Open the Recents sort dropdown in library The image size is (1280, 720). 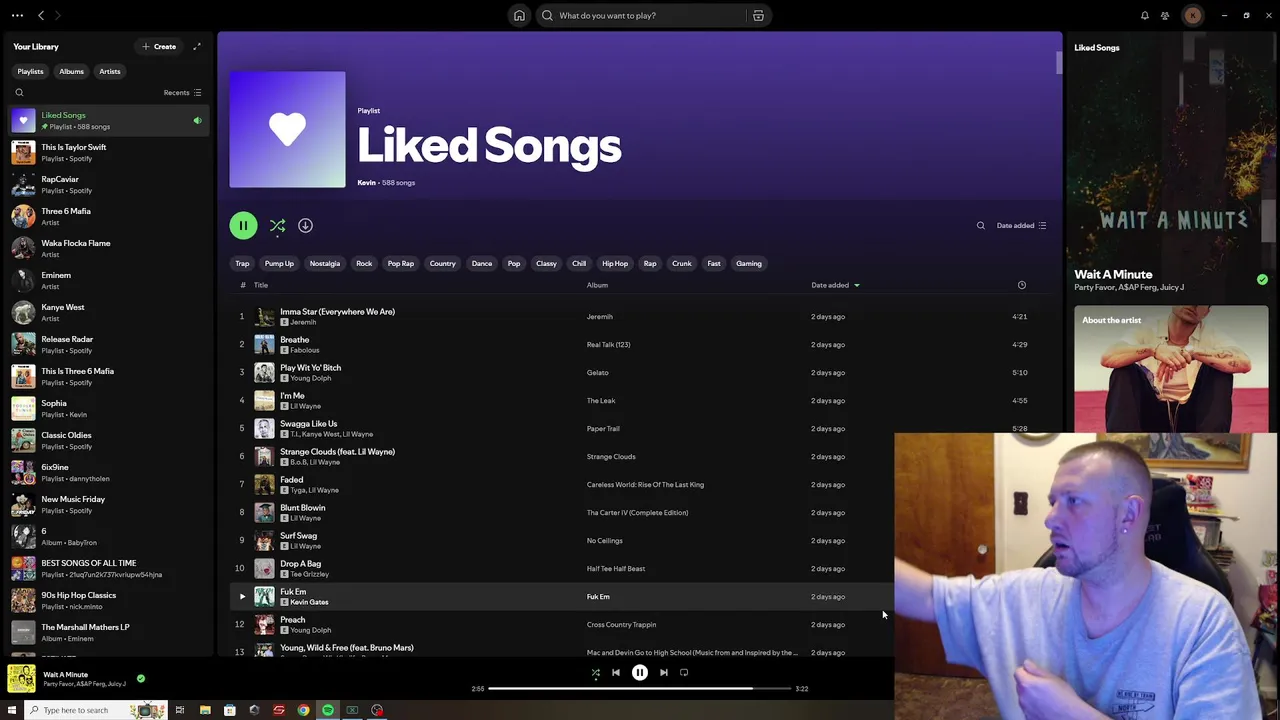(183, 92)
